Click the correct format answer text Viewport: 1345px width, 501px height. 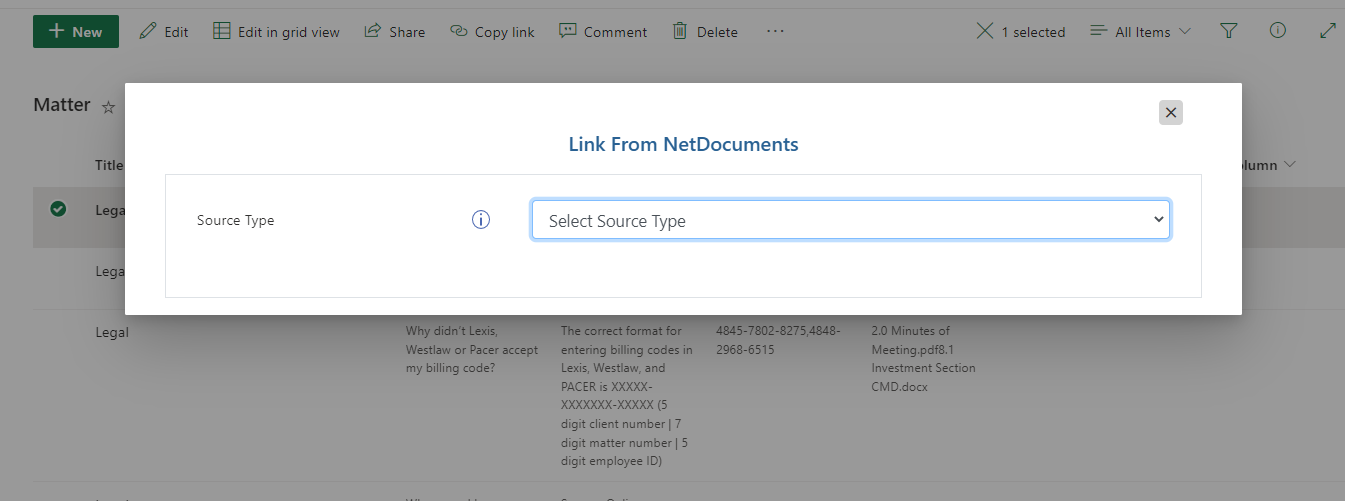(627, 396)
